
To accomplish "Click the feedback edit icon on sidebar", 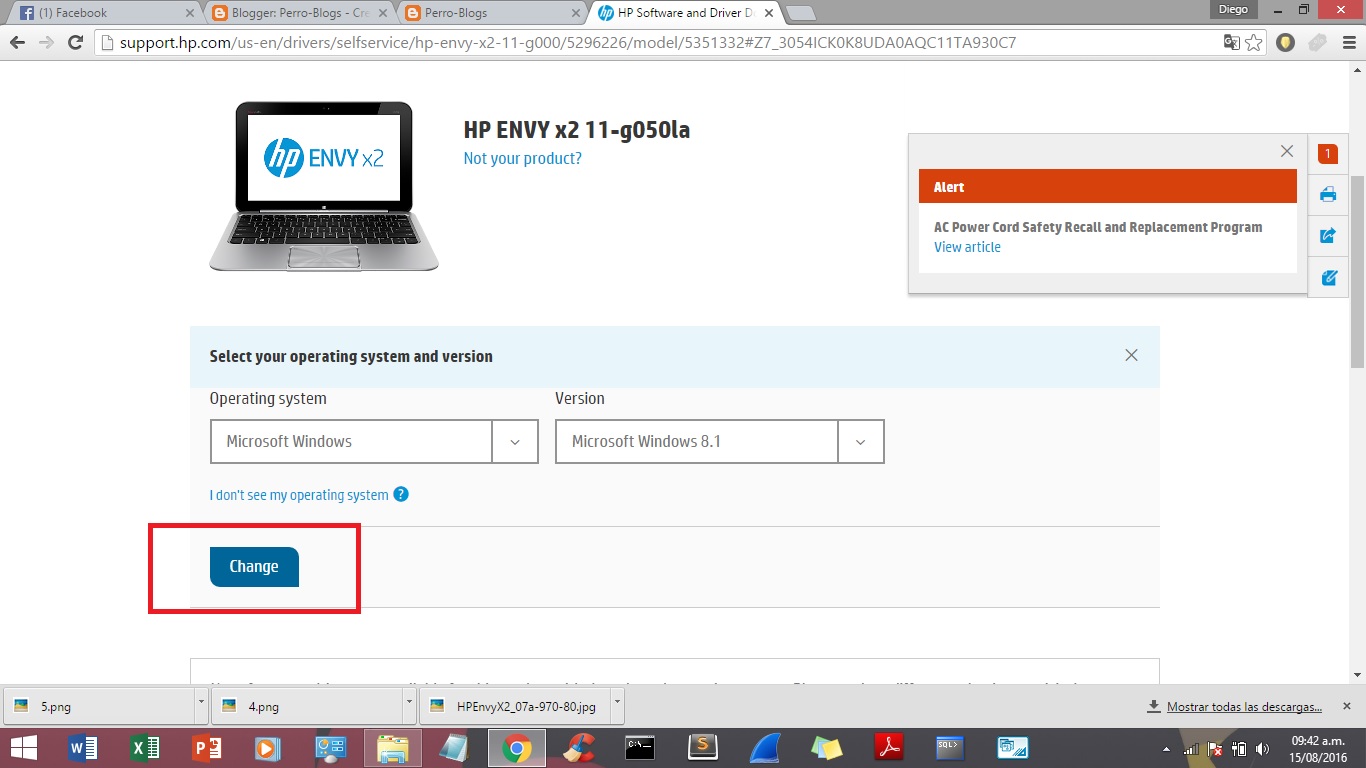I will (1328, 278).
